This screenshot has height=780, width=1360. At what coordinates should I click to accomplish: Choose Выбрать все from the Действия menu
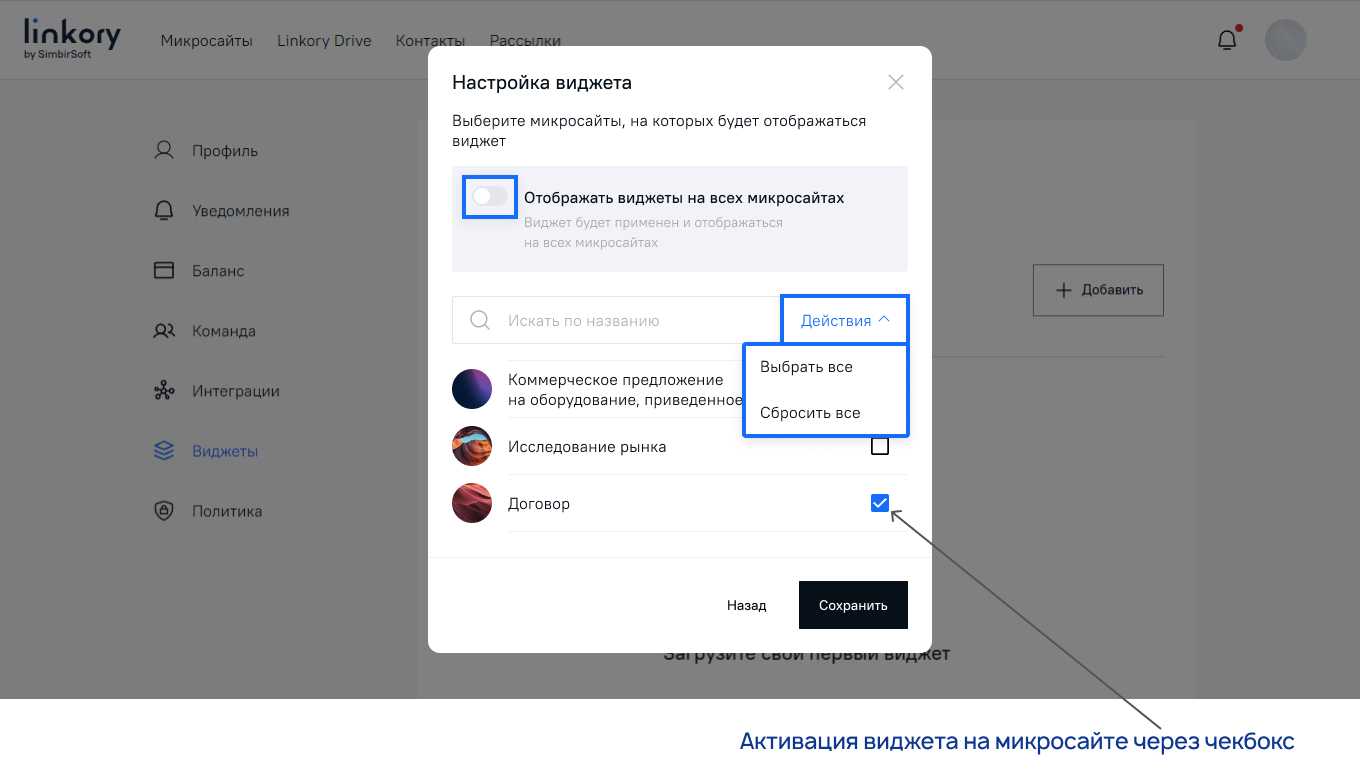coord(808,366)
